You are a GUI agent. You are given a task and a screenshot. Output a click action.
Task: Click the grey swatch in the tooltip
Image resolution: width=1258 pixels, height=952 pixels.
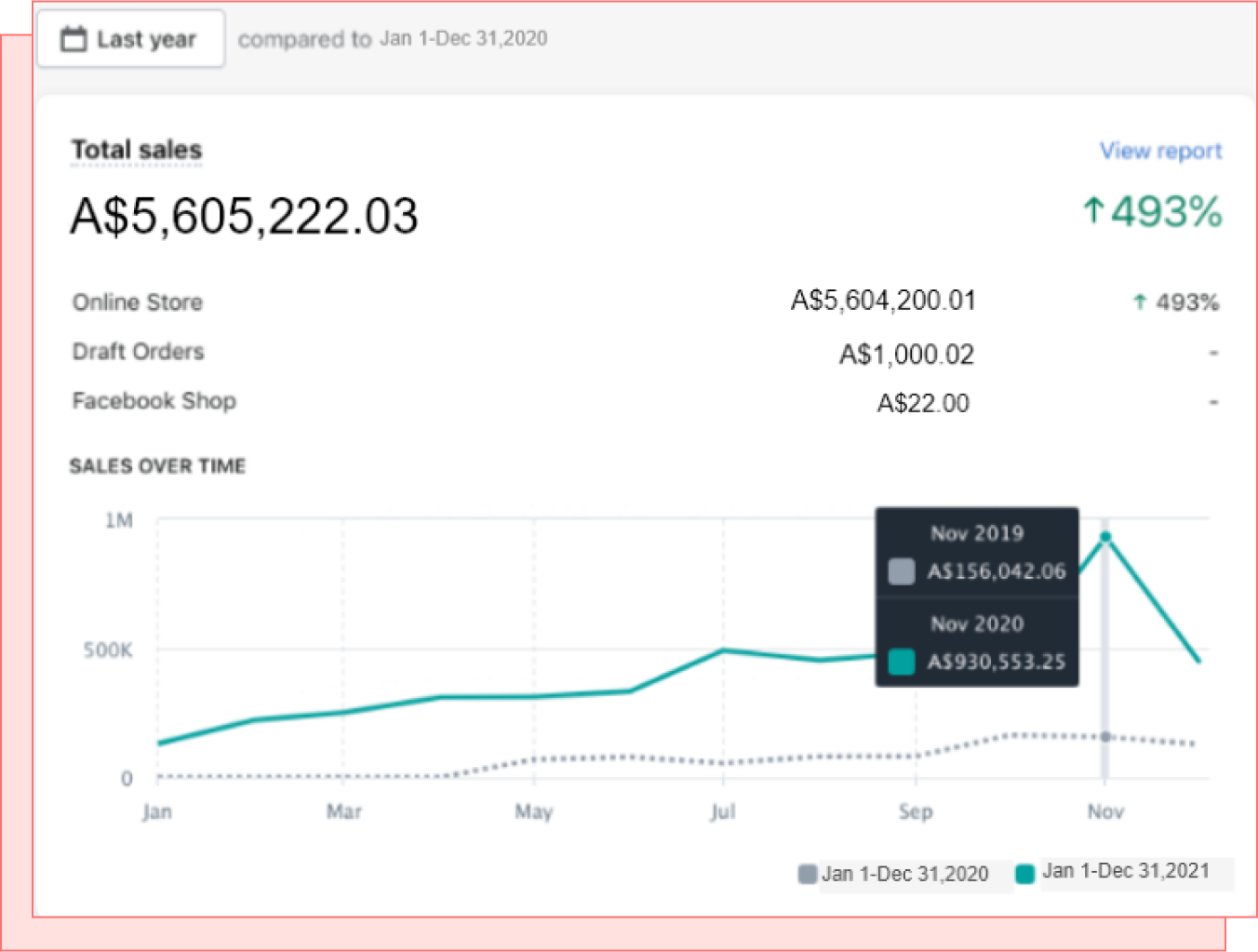click(x=902, y=571)
